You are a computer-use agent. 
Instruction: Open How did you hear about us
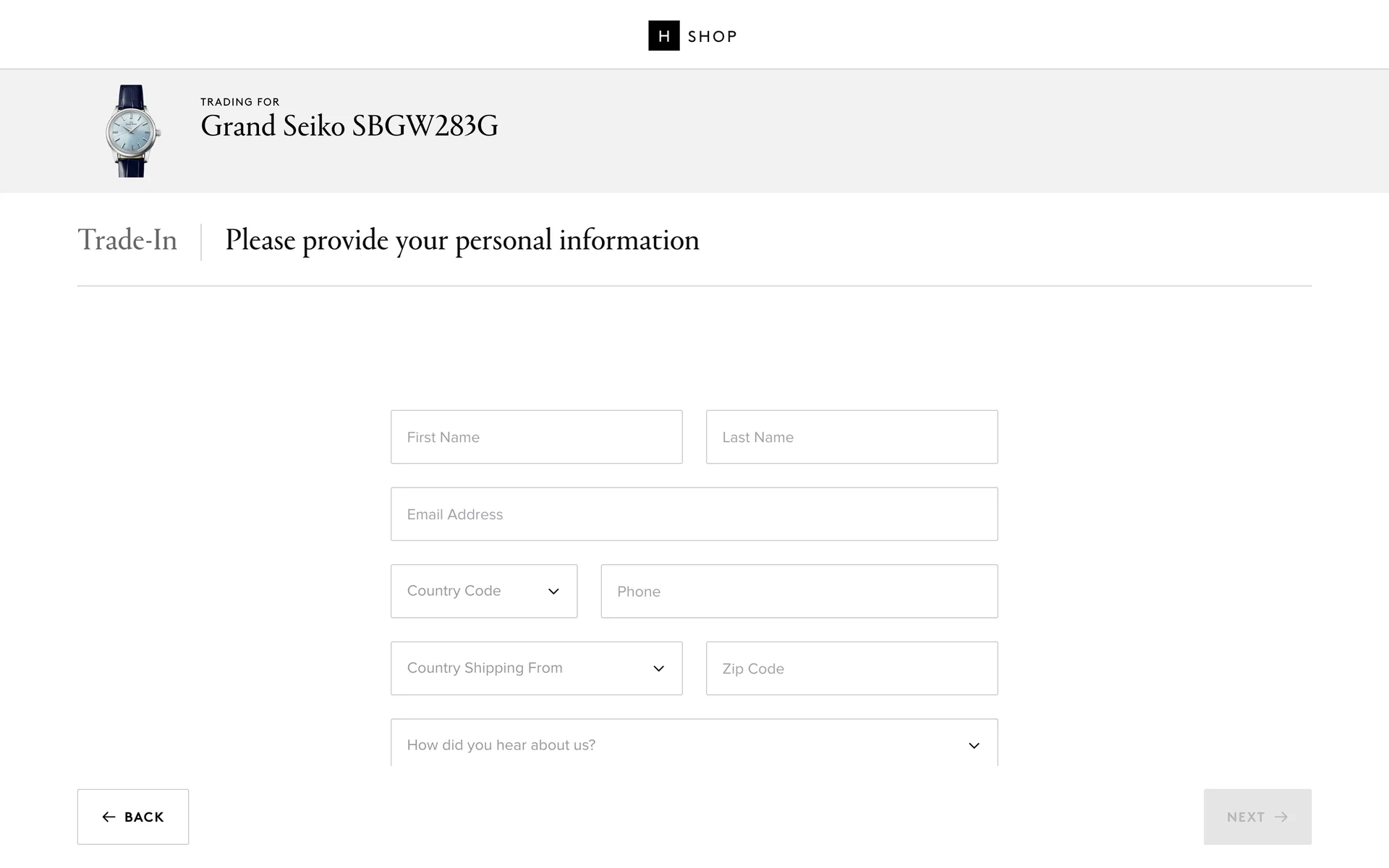pos(680,745)
